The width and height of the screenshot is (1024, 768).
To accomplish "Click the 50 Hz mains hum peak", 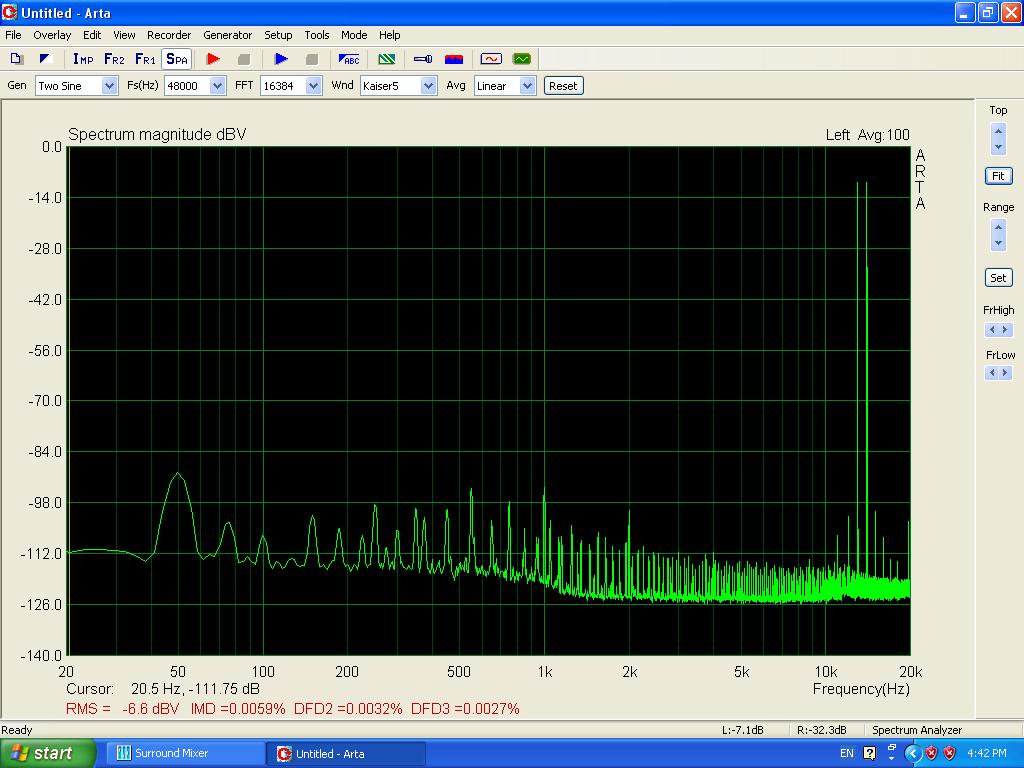I will click(x=178, y=473).
